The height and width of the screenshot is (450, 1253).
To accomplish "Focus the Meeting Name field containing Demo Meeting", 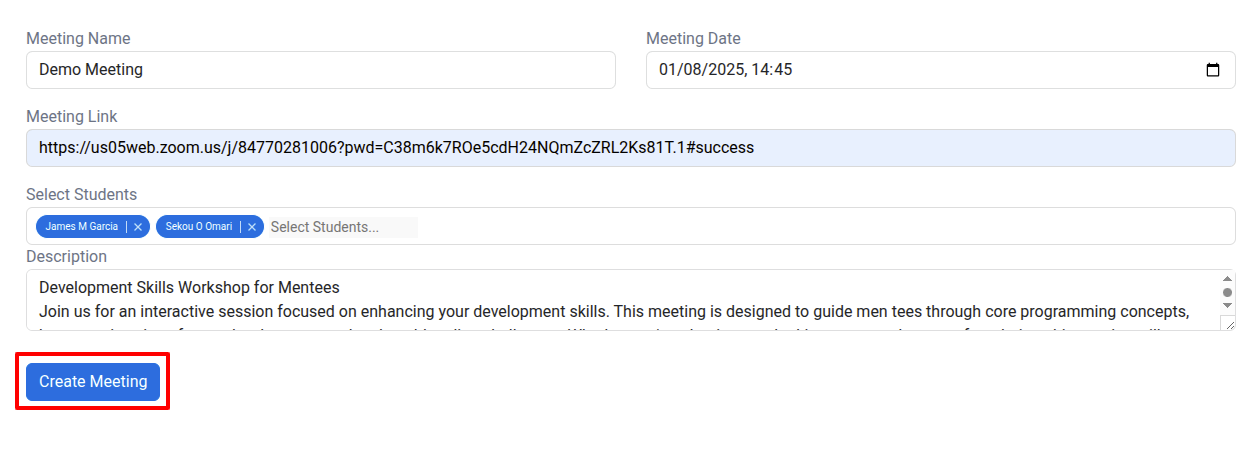I will [321, 70].
